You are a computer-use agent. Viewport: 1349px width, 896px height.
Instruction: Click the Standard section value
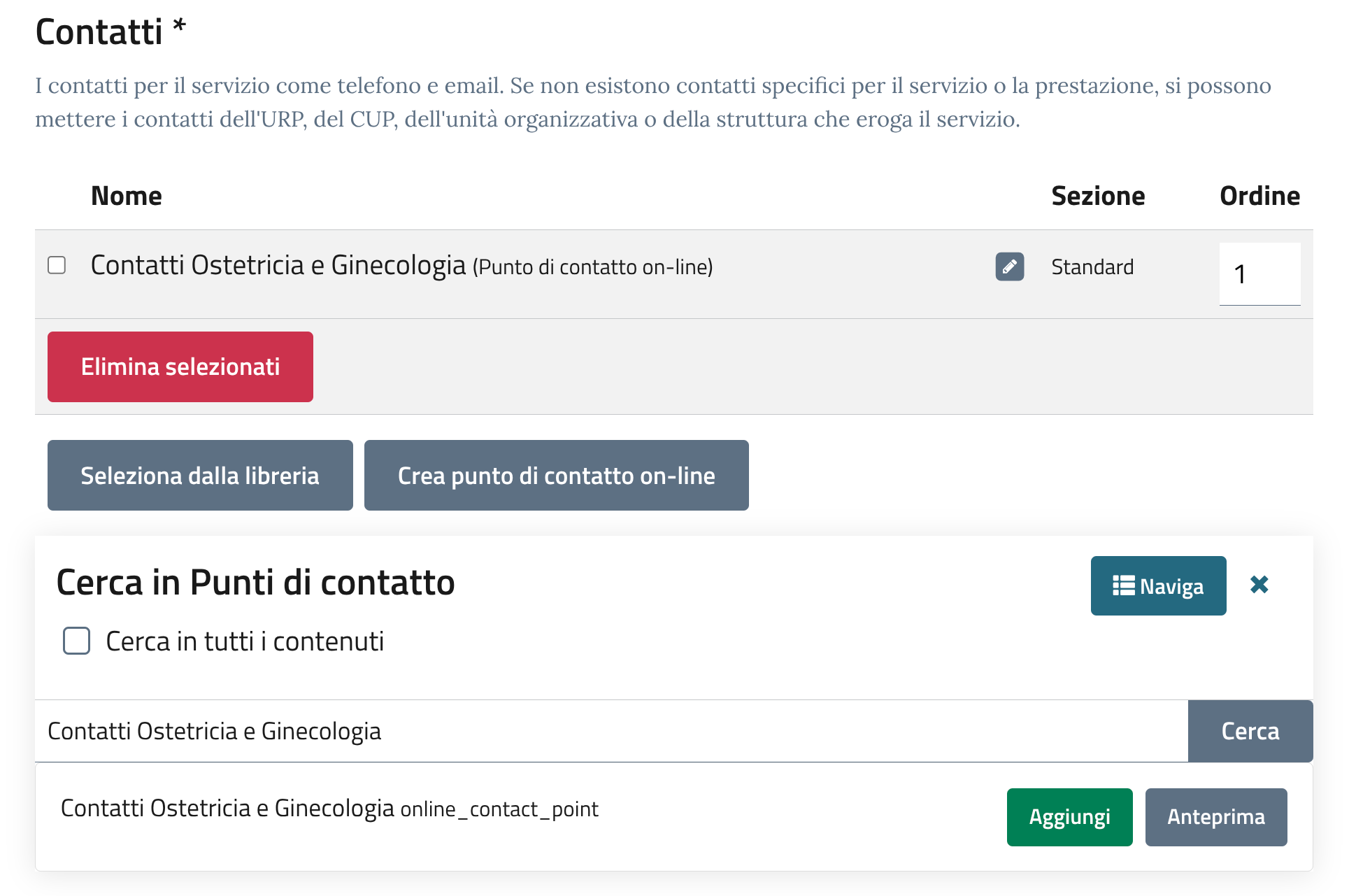(1092, 267)
